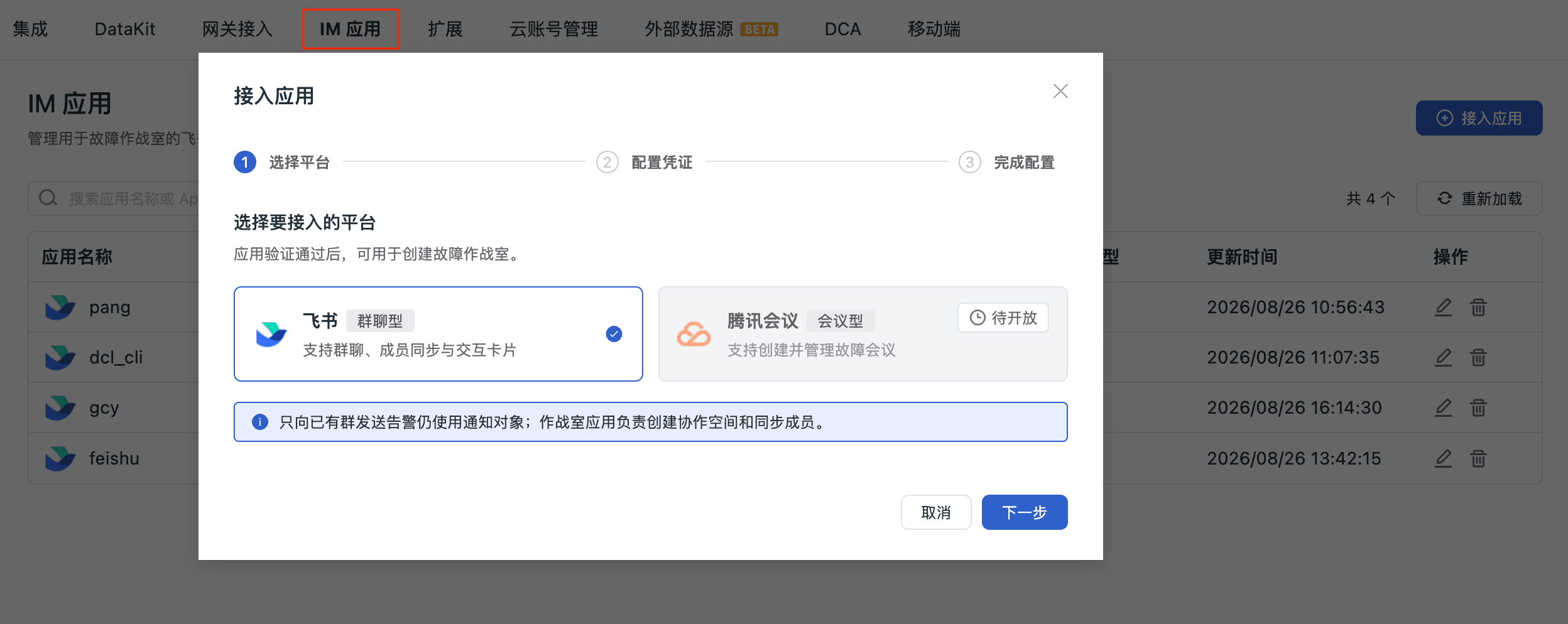The width and height of the screenshot is (1568, 624).
Task: Click the 操作 column header
Action: coord(1451,257)
